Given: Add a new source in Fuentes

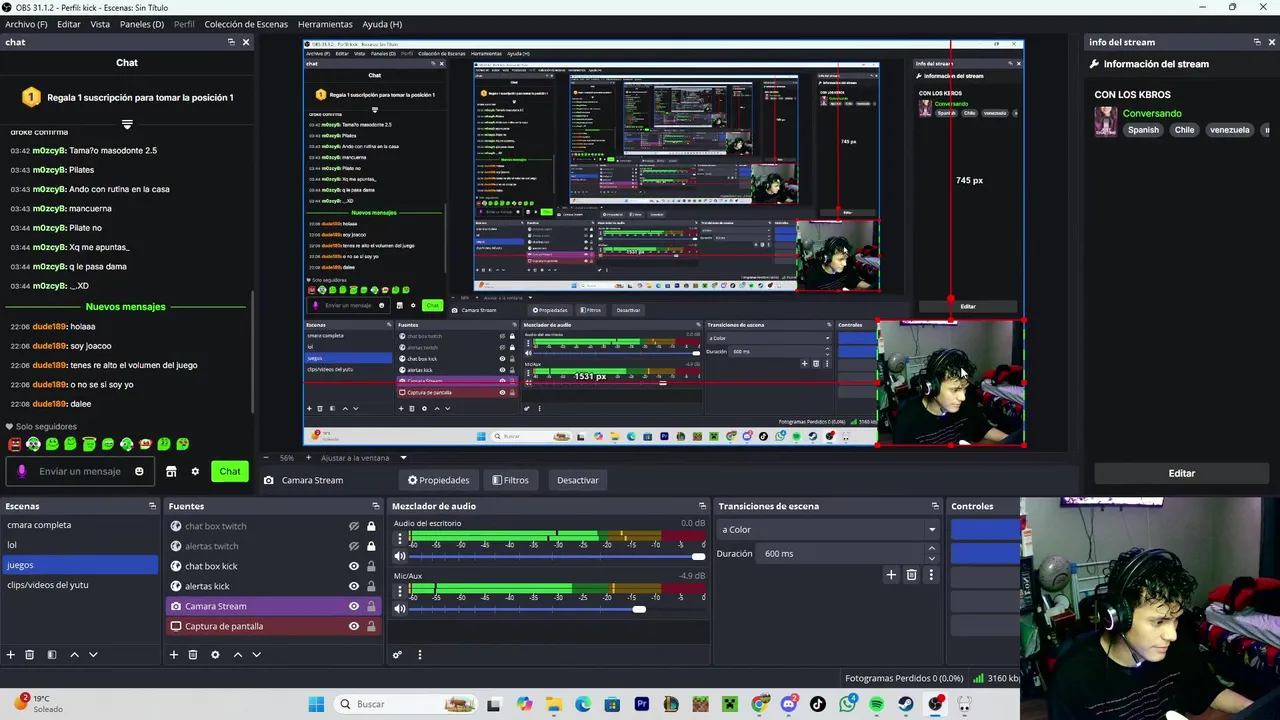Looking at the screenshot, I should (x=174, y=655).
